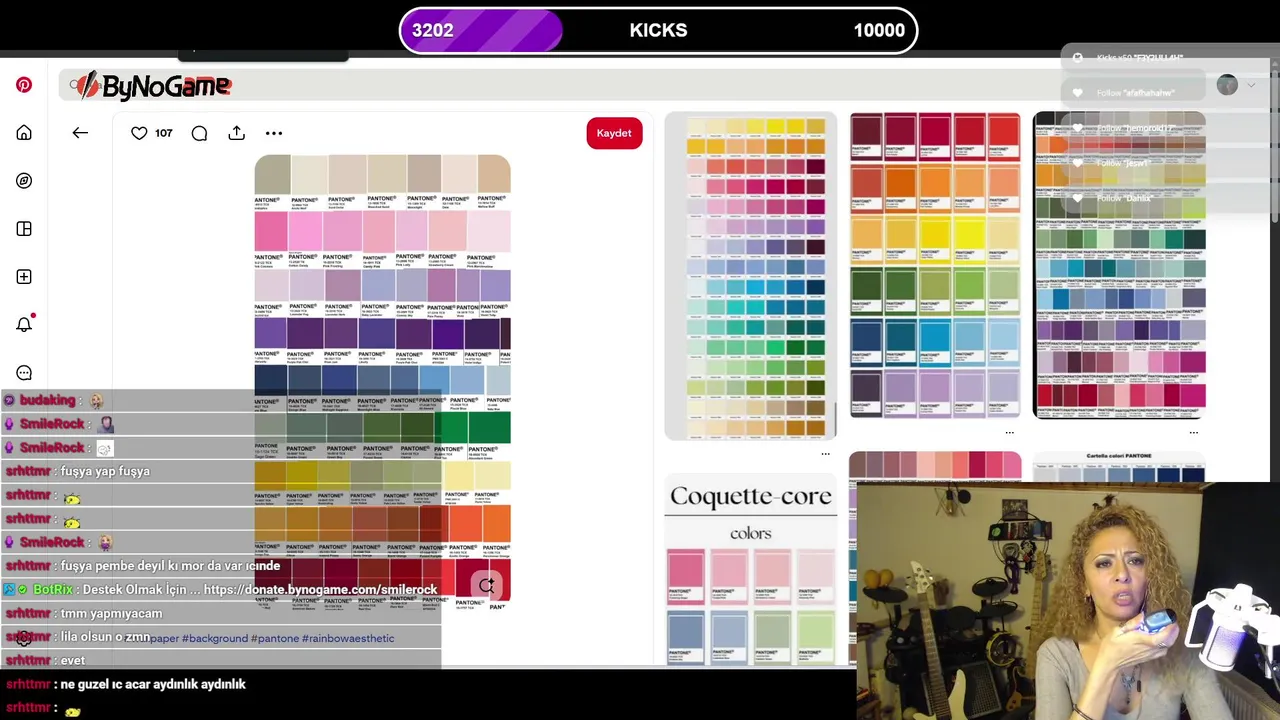Open the dark-background Pantone chart pin
Viewport: 1280px width, 720px height.
pyautogui.click(x=1119, y=265)
